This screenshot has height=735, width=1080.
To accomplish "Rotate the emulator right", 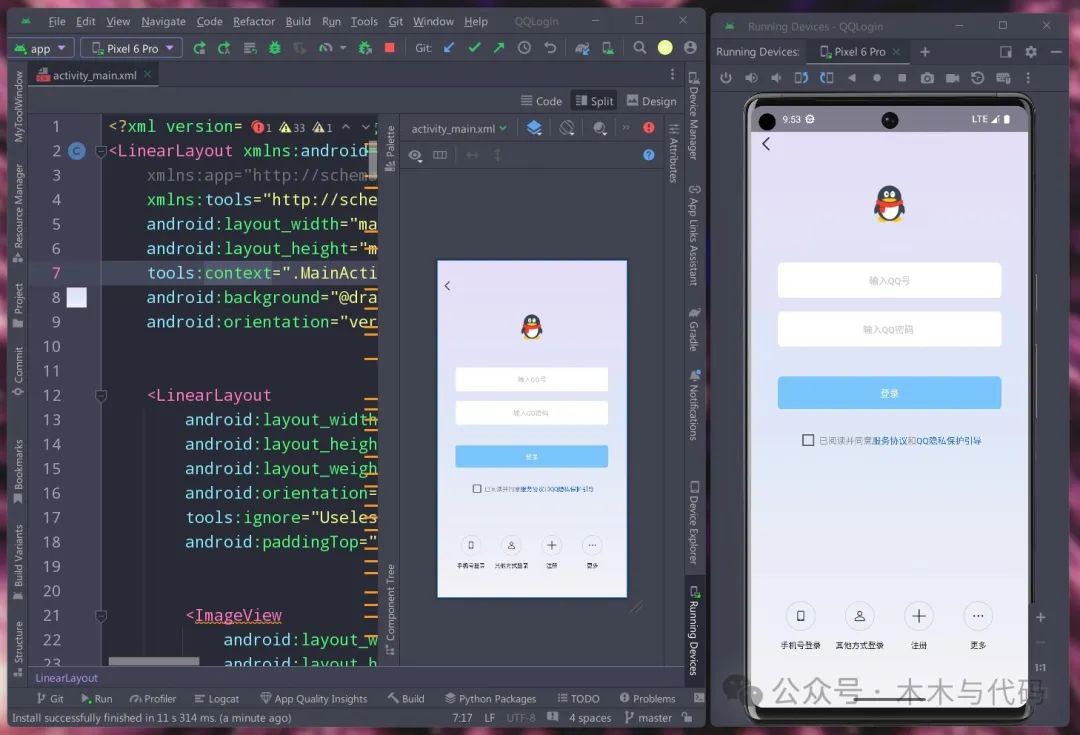I will coord(827,78).
